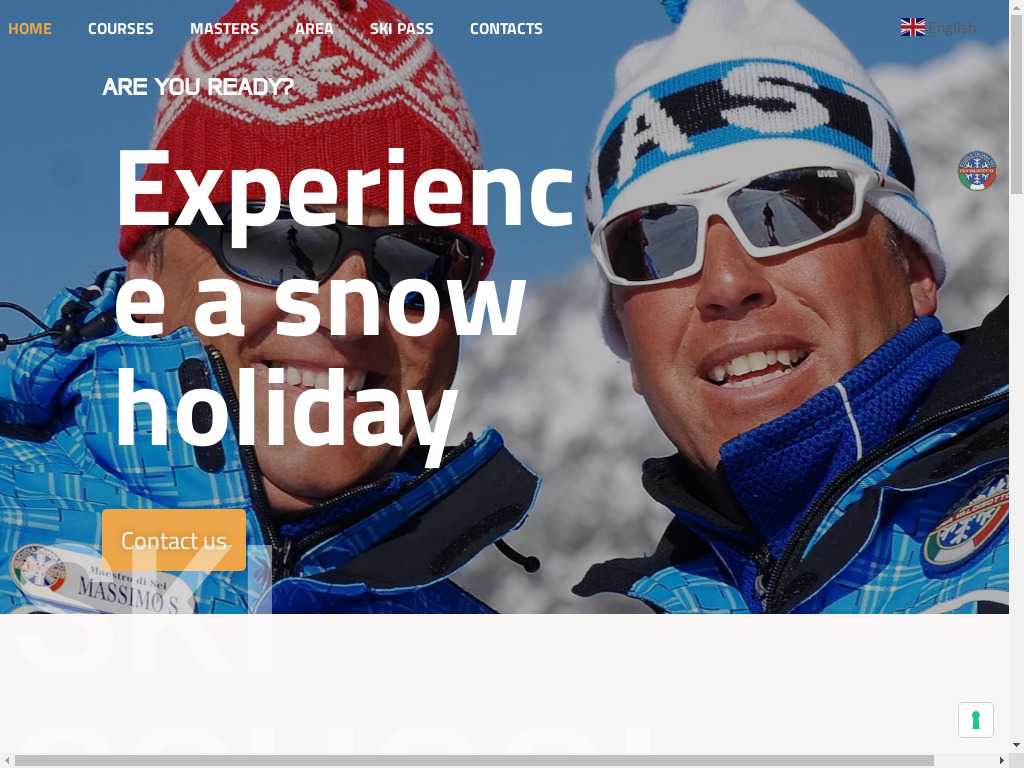The width and height of the screenshot is (1024, 768).
Task: Go to the HOME menu item
Action: (29, 29)
